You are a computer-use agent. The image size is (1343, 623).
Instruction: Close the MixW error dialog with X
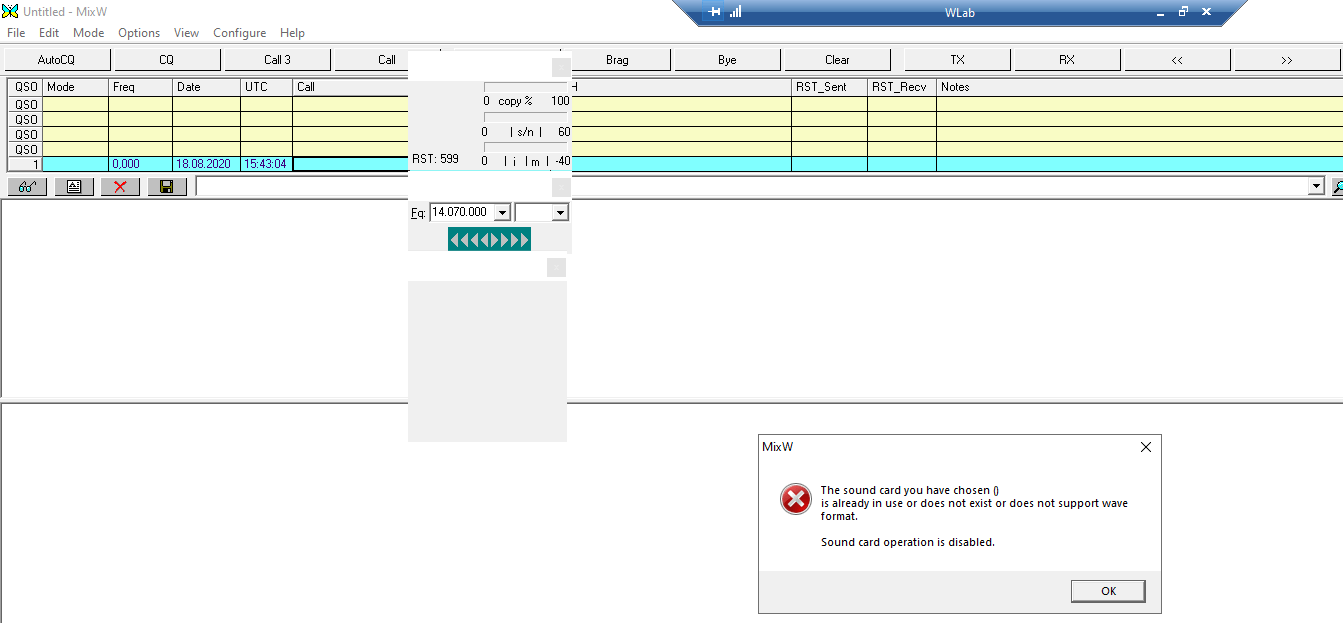point(1145,447)
